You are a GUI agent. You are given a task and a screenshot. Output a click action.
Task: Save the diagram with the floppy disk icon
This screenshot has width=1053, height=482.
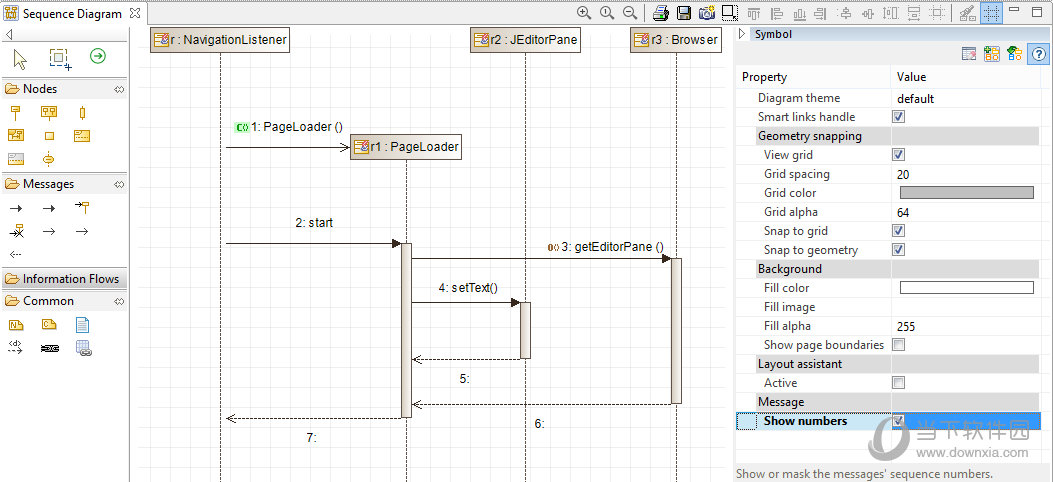684,13
